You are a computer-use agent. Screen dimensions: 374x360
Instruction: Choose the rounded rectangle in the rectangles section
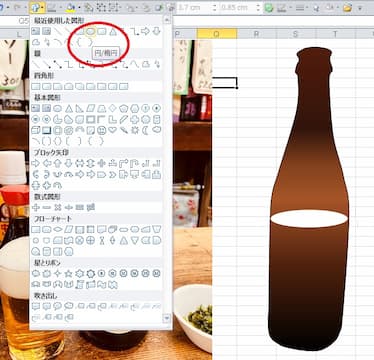(x=47, y=87)
